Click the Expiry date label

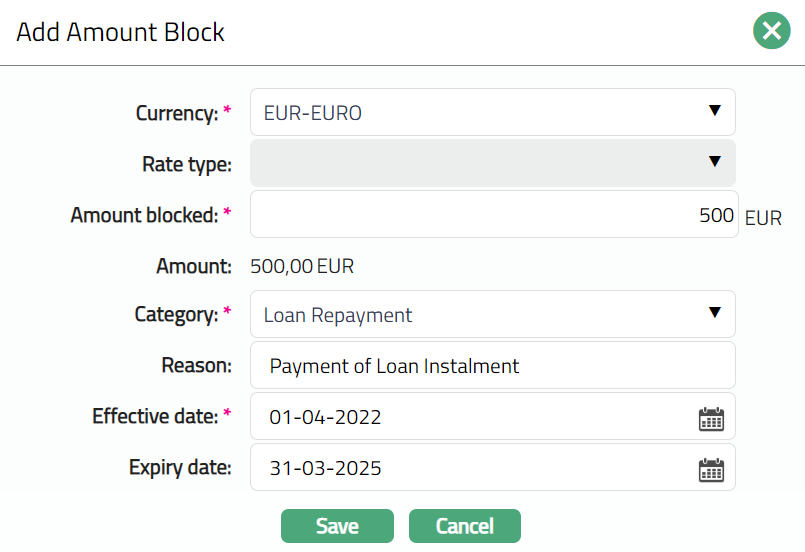coord(180,467)
